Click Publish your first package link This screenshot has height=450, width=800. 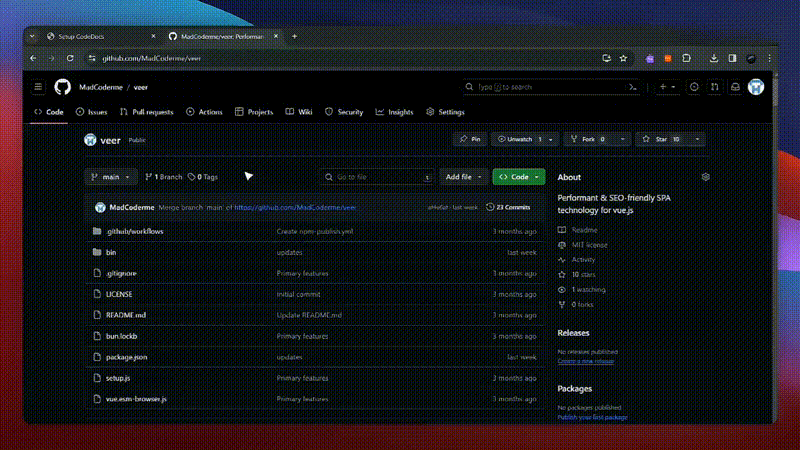tap(592, 417)
